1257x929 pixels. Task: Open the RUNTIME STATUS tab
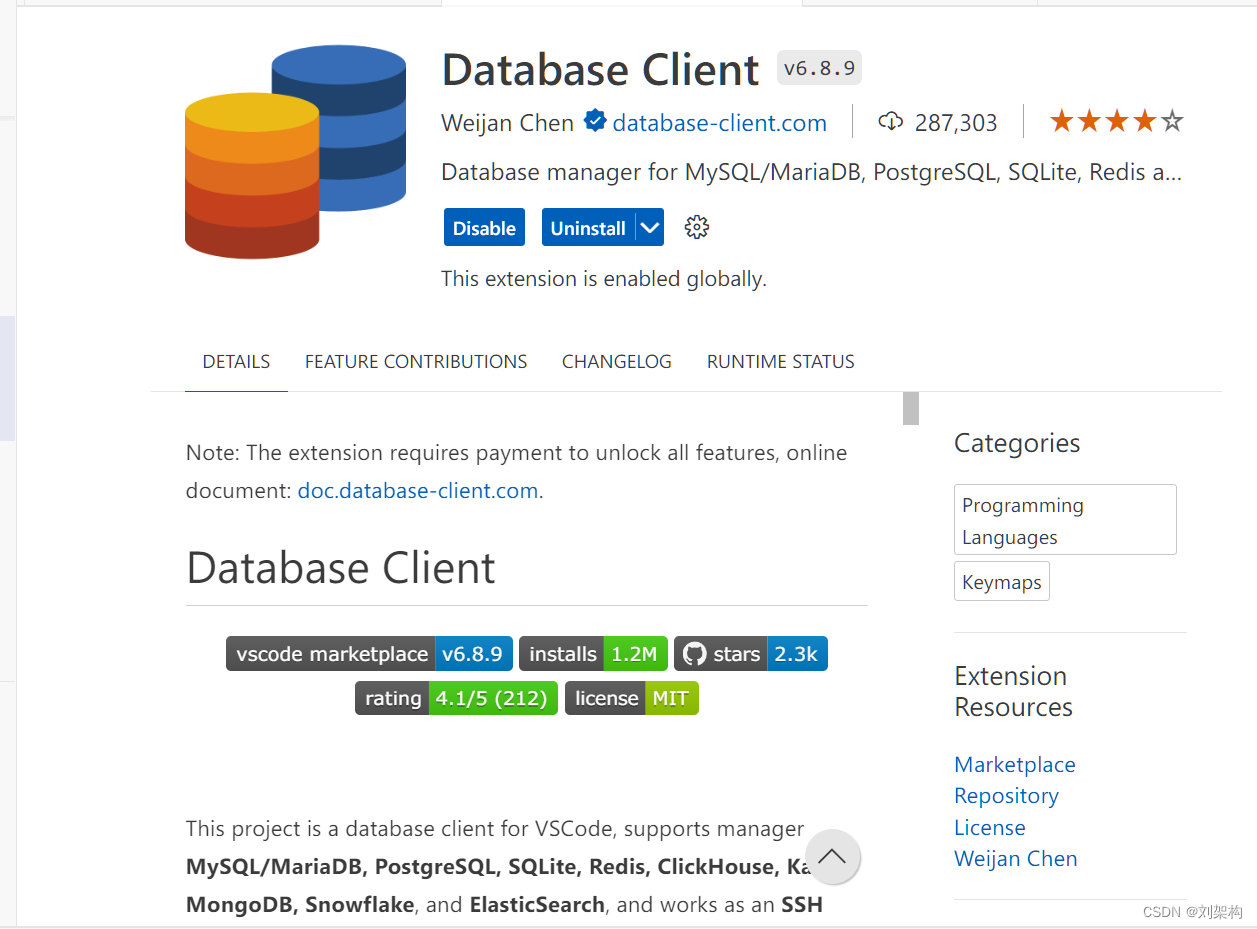[781, 362]
